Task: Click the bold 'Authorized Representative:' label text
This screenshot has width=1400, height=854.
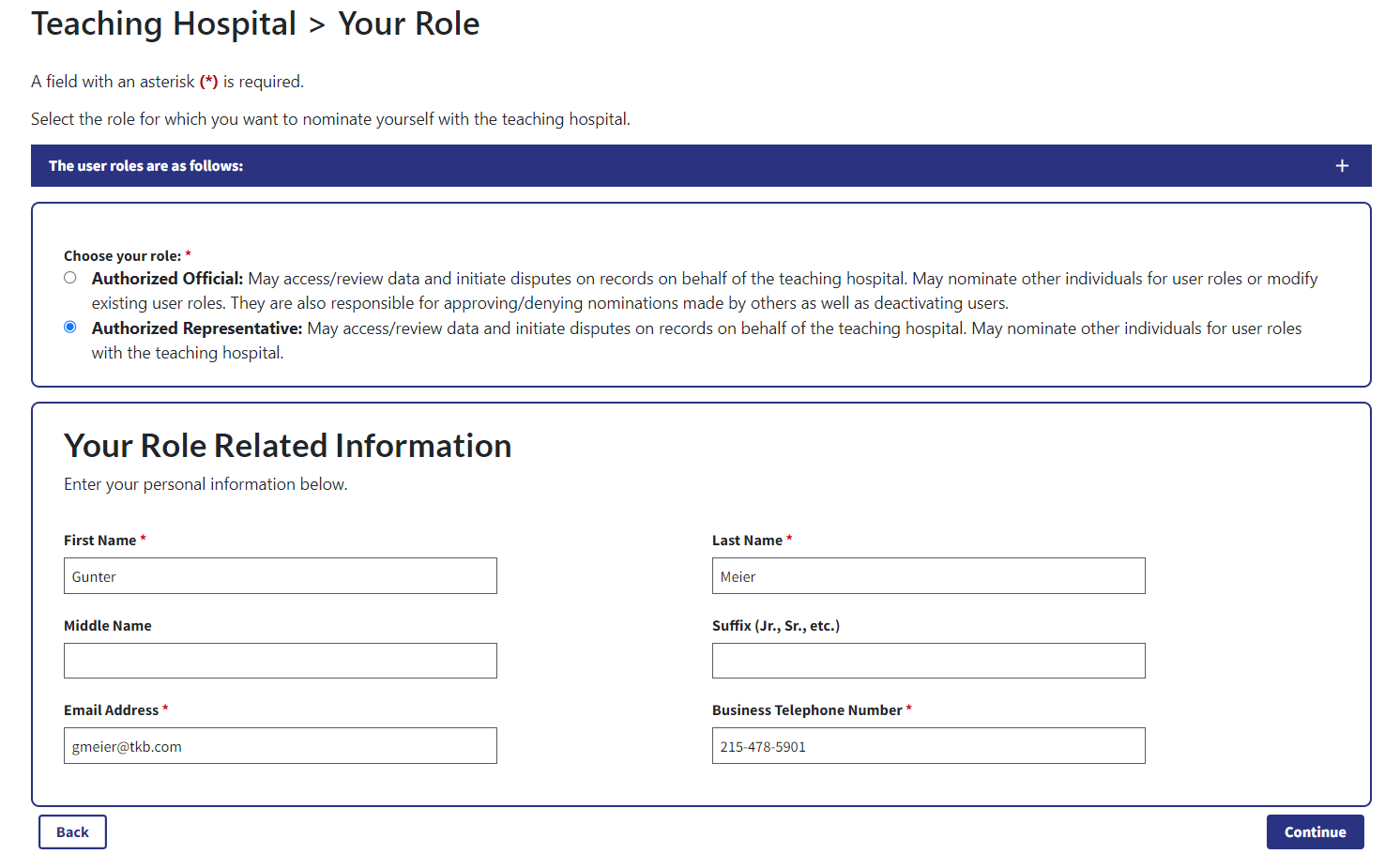Action: (x=197, y=328)
